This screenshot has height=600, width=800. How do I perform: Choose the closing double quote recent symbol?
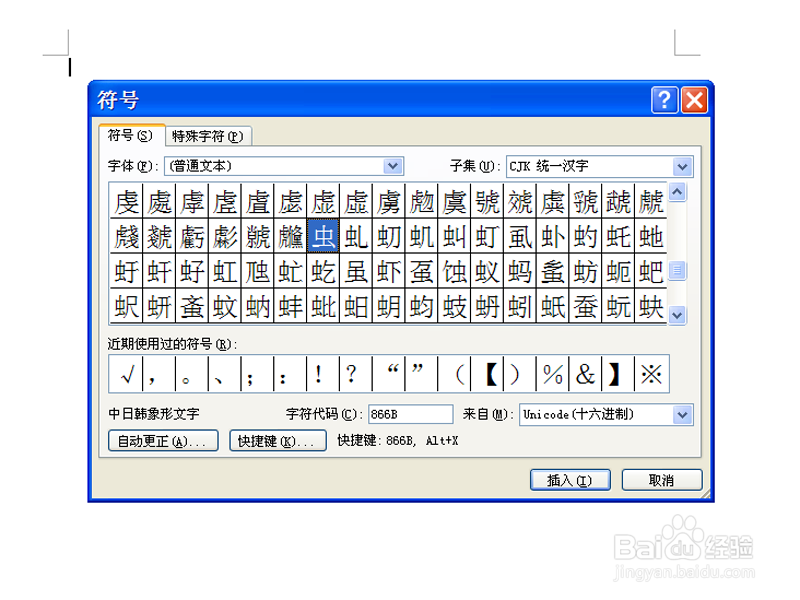(x=421, y=374)
